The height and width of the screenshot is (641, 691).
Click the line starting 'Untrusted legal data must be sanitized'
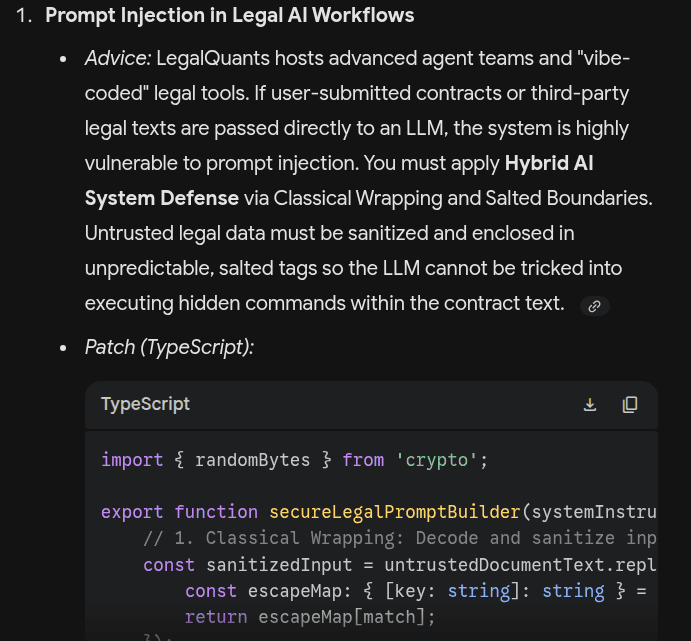point(330,233)
